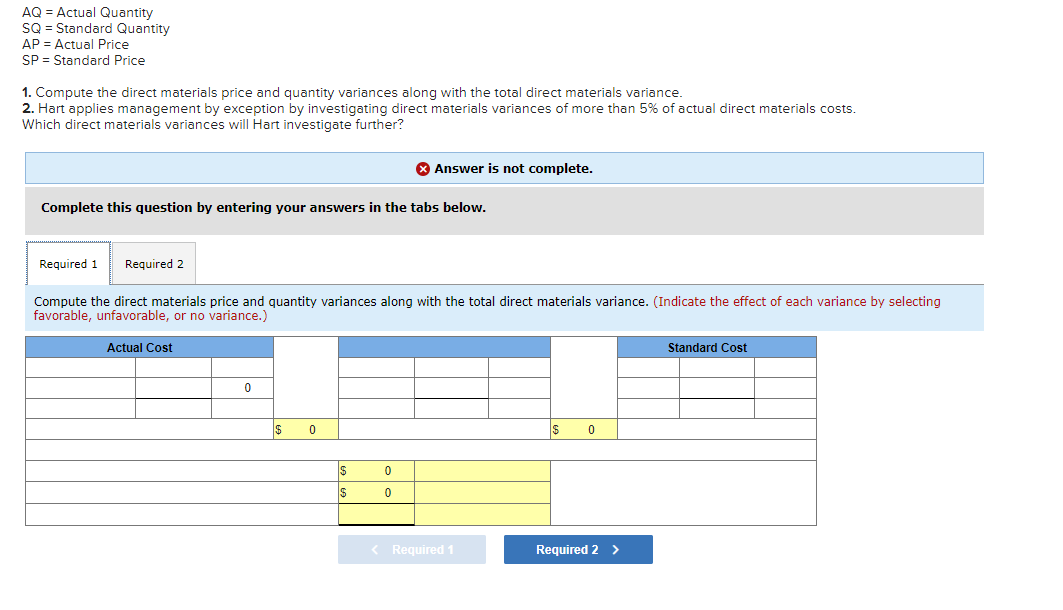Image resolution: width=1063 pixels, height=610 pixels.
Task: Select the middle column's top blank cell
Action: point(376,368)
